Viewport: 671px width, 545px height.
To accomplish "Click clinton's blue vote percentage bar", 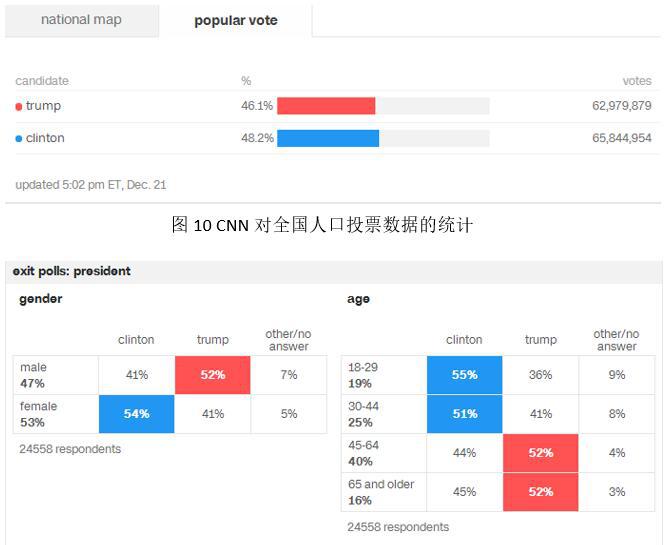I will pos(328,138).
